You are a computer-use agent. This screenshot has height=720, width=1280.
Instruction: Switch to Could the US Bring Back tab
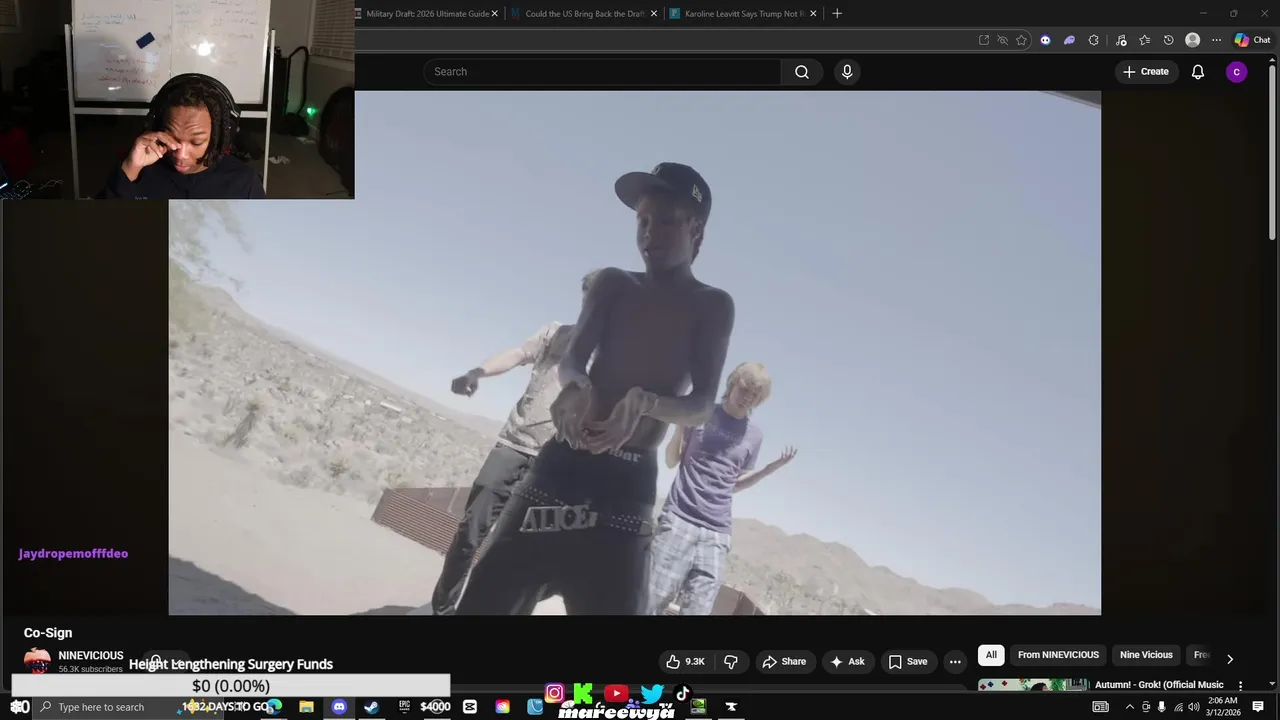click(585, 14)
